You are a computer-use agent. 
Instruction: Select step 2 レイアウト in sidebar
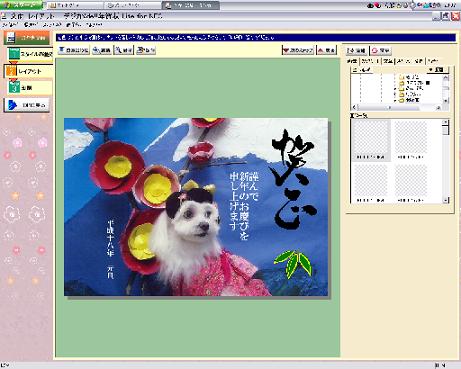(29, 71)
